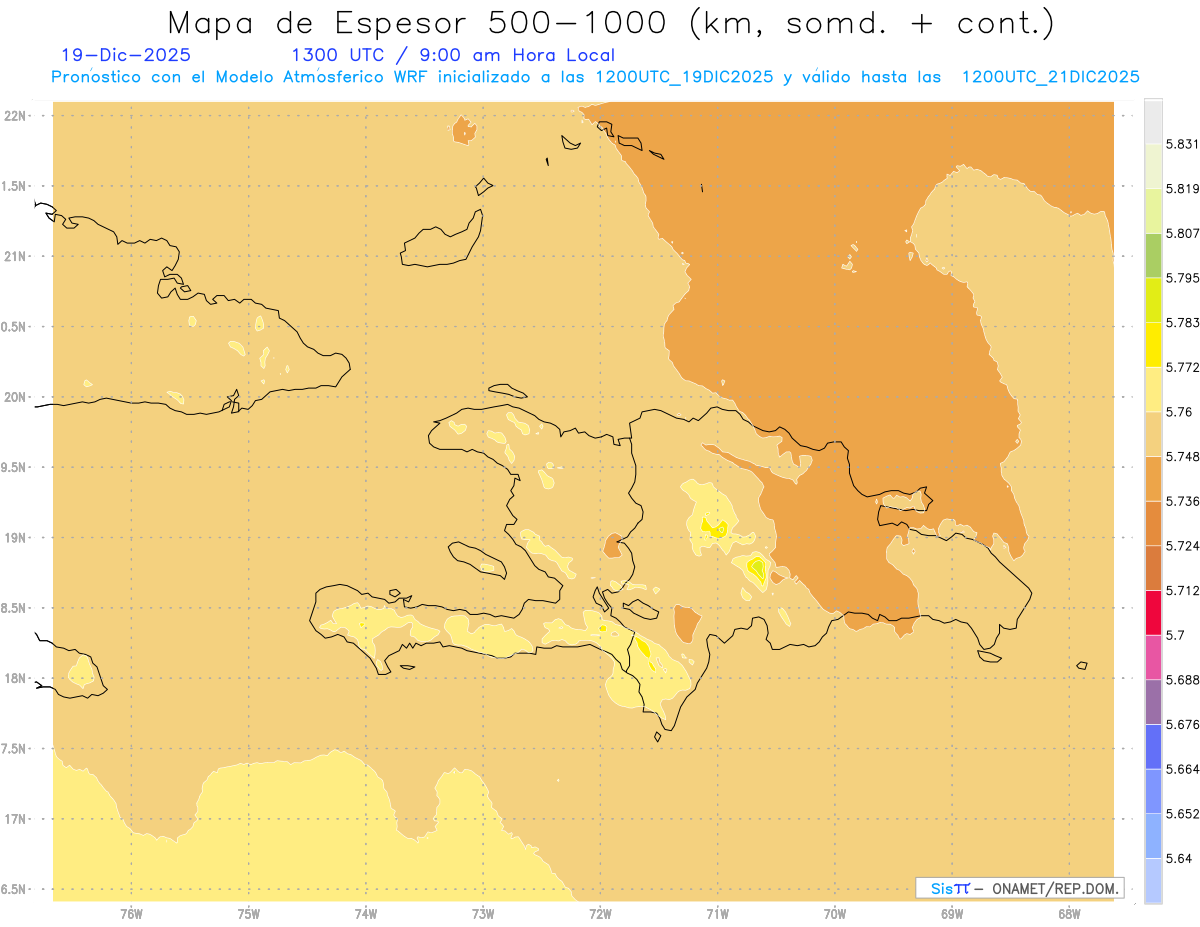
Task: Click the longitude label 76W
Action: point(131,913)
